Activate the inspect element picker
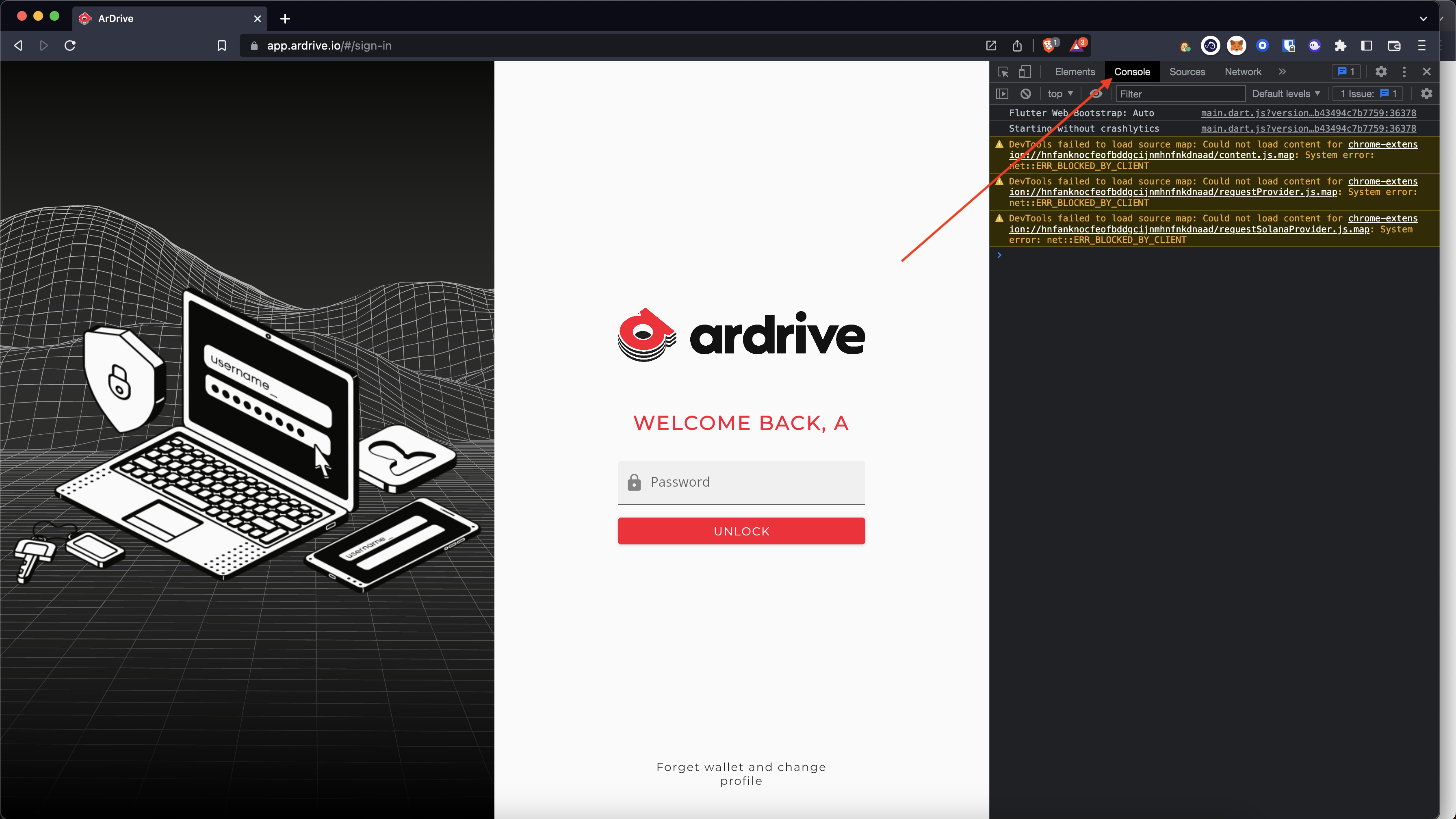1456x819 pixels. pyautogui.click(x=1003, y=72)
